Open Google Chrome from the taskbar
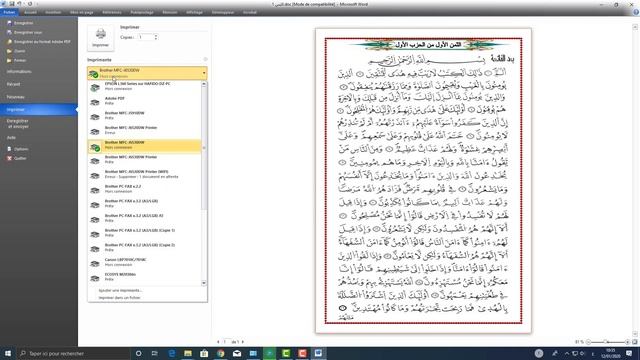The width and height of the screenshot is (640, 360). 221,353
